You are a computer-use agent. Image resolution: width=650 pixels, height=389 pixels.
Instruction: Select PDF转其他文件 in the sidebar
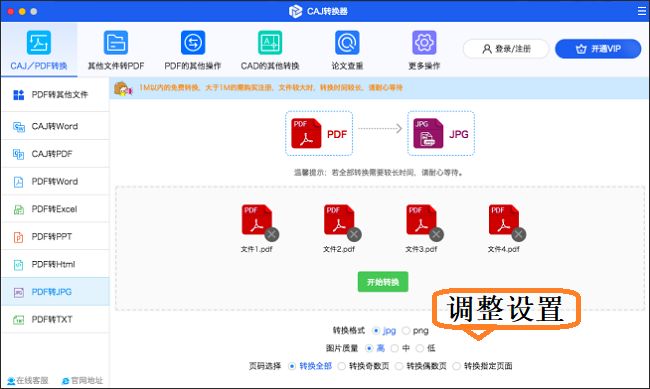coord(55,95)
